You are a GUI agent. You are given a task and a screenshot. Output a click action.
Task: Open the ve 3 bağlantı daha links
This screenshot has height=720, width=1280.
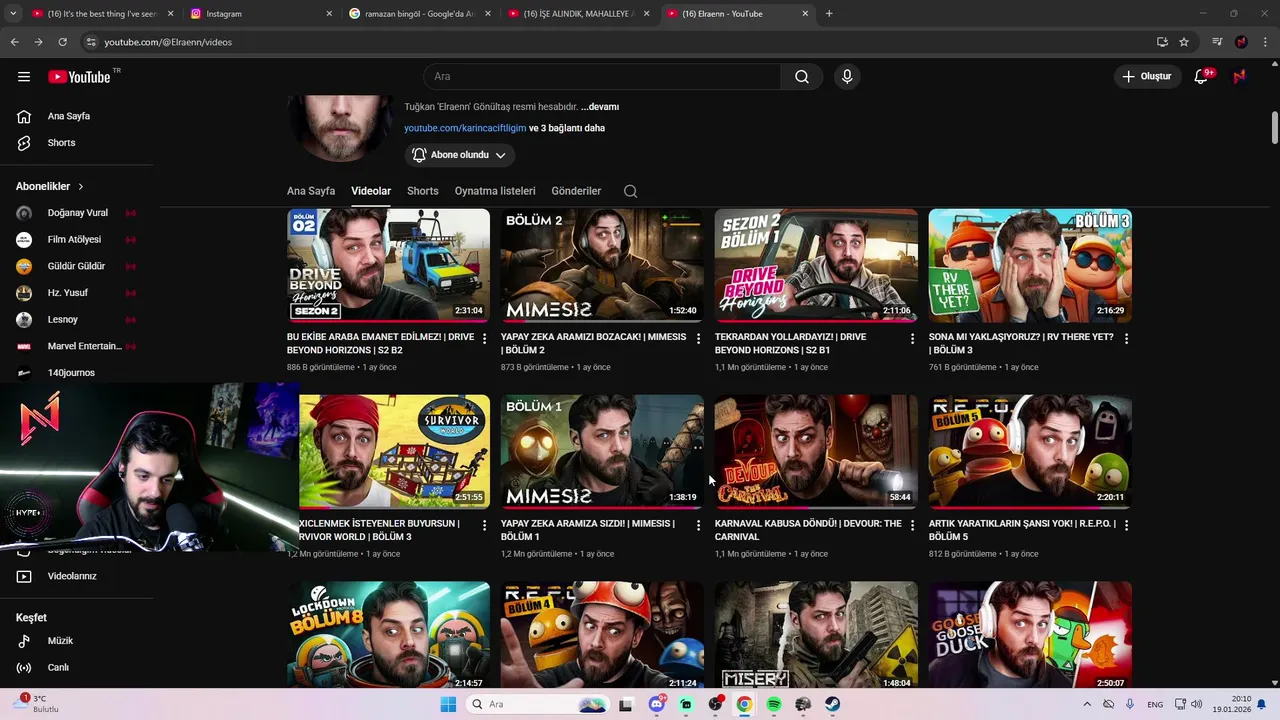pyautogui.click(x=567, y=128)
